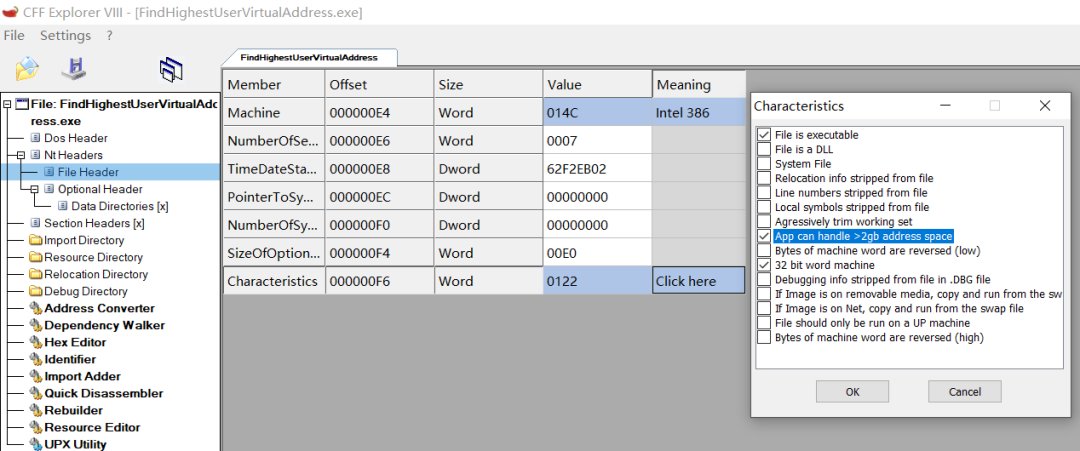Open the File menu

pyautogui.click(x=14, y=35)
